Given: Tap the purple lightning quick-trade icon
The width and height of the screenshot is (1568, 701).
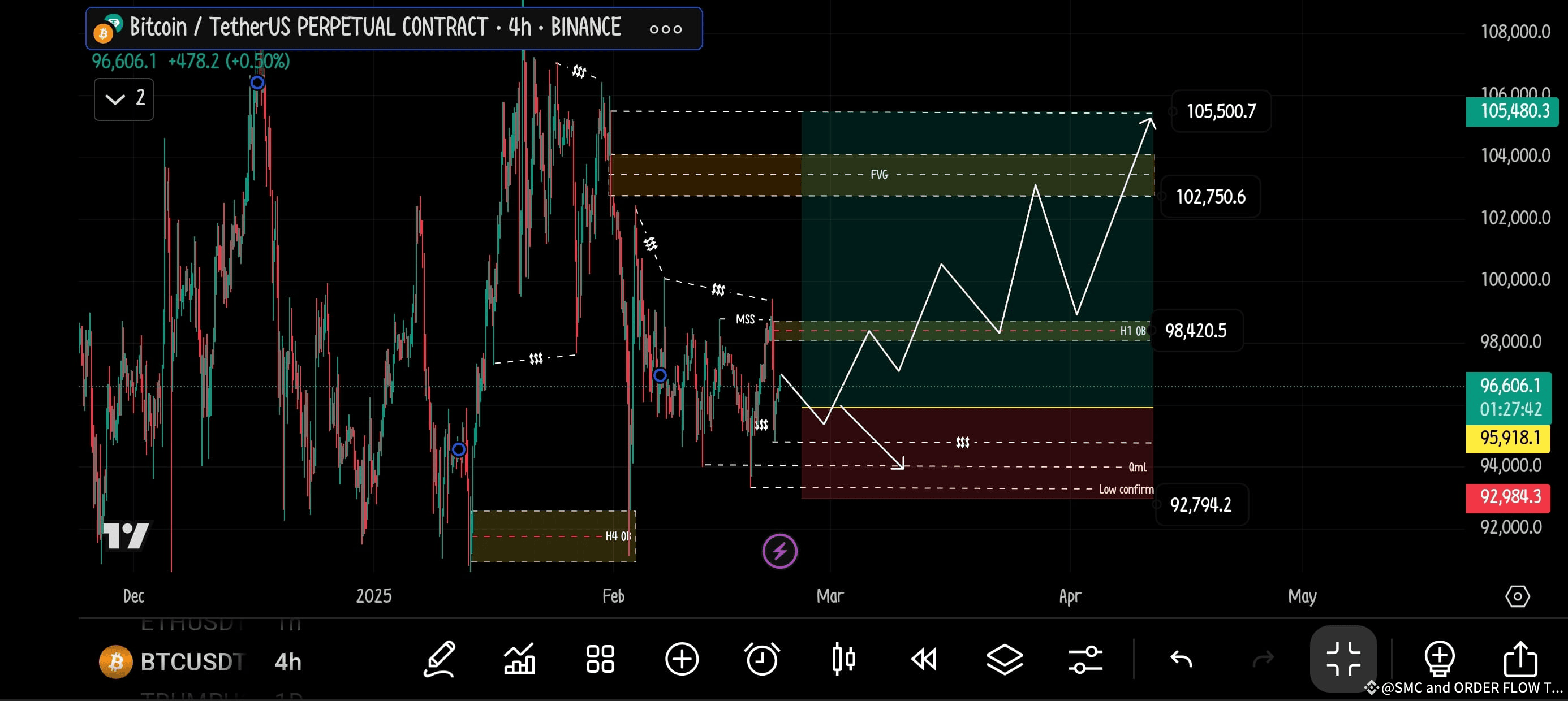Looking at the screenshot, I should tap(779, 551).
